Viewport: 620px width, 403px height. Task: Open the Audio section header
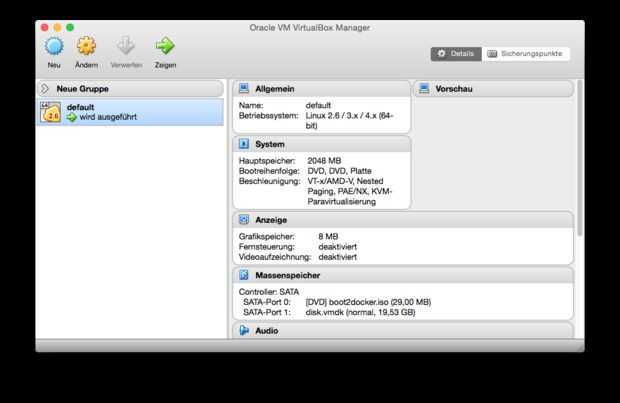click(x=403, y=330)
